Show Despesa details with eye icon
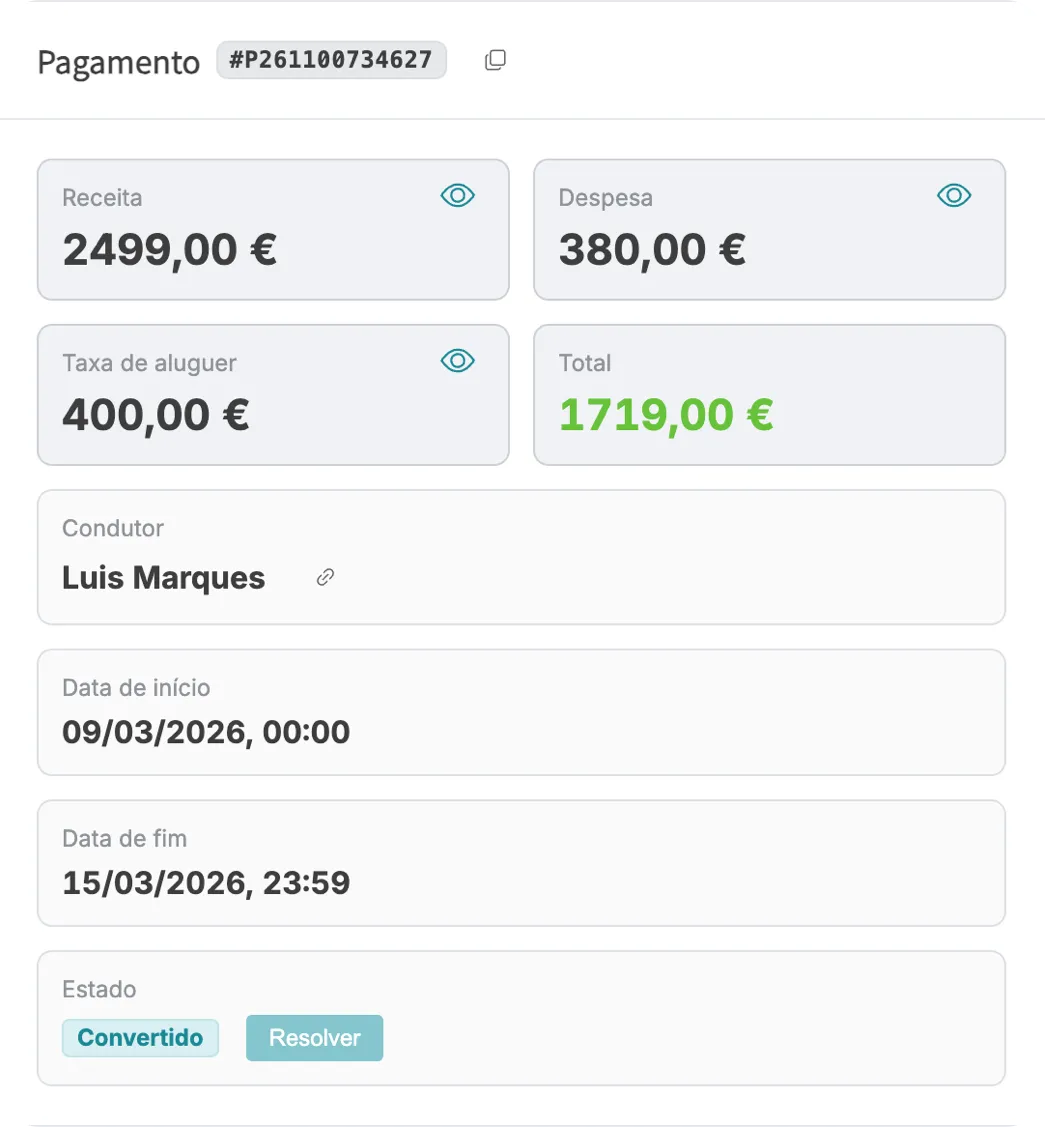Viewport: 1045px width, 1127px height. pos(954,196)
